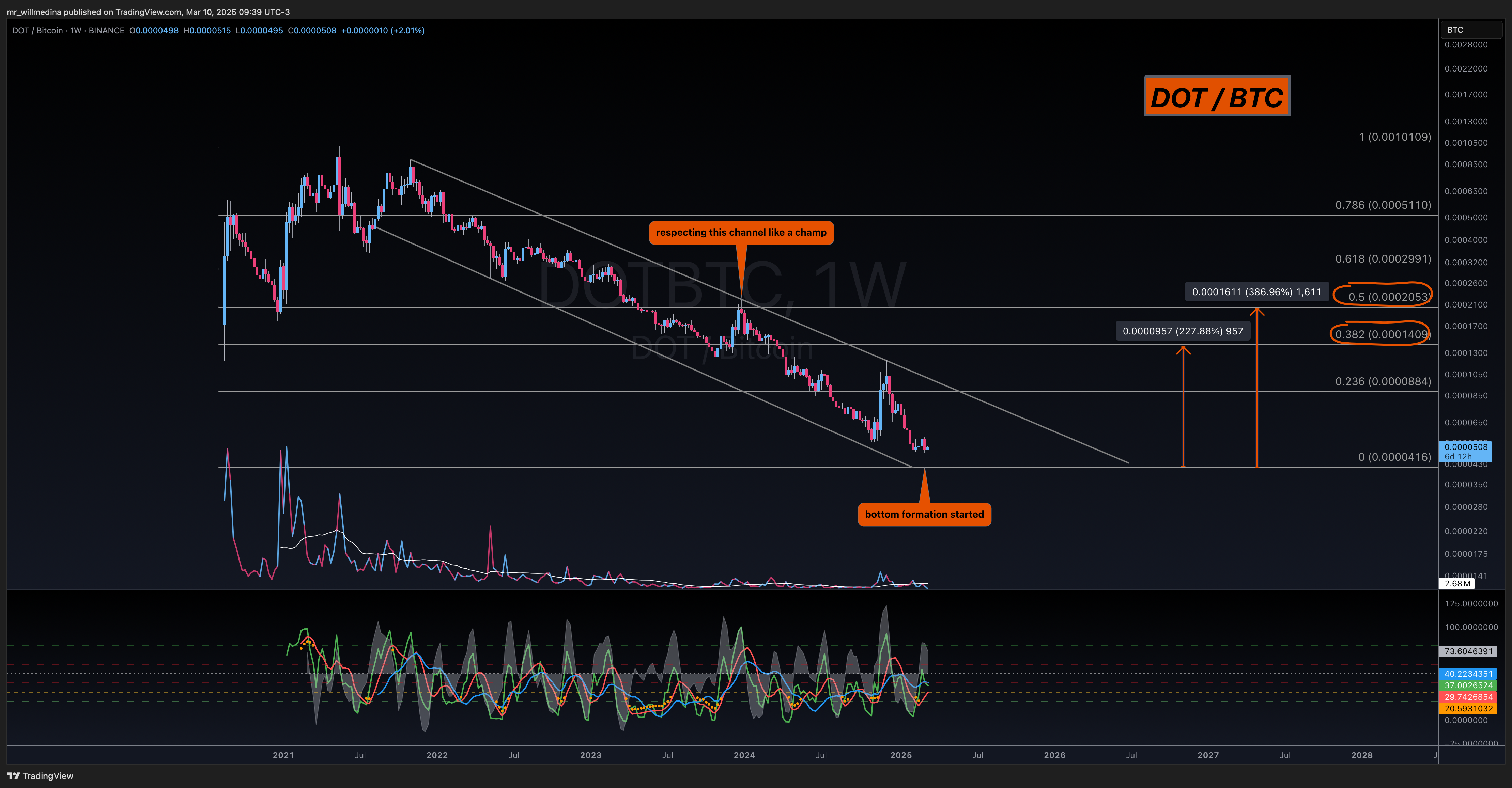This screenshot has width=1512, height=788.
Task: Click price axis value 0.0003200
Action: pos(1466,262)
